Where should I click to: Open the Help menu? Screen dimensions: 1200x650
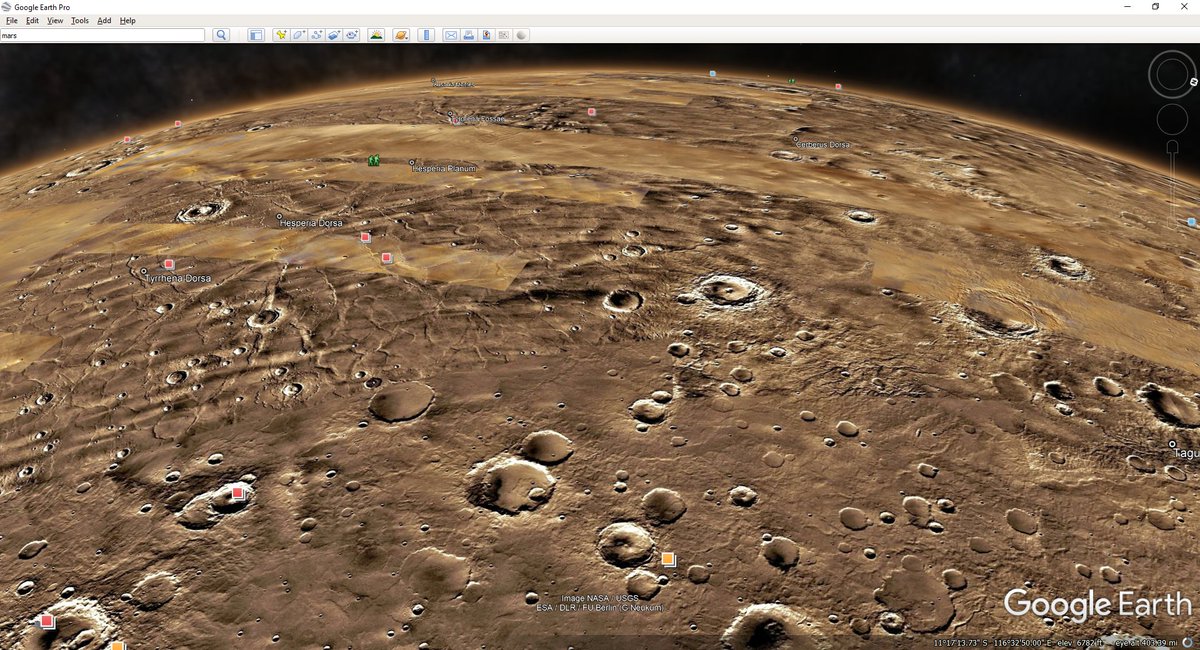coord(128,20)
